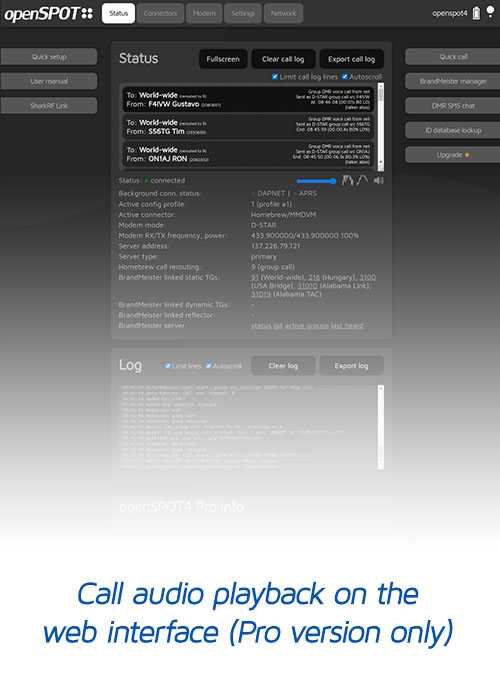Click the light bulb icon in header

[490, 12]
